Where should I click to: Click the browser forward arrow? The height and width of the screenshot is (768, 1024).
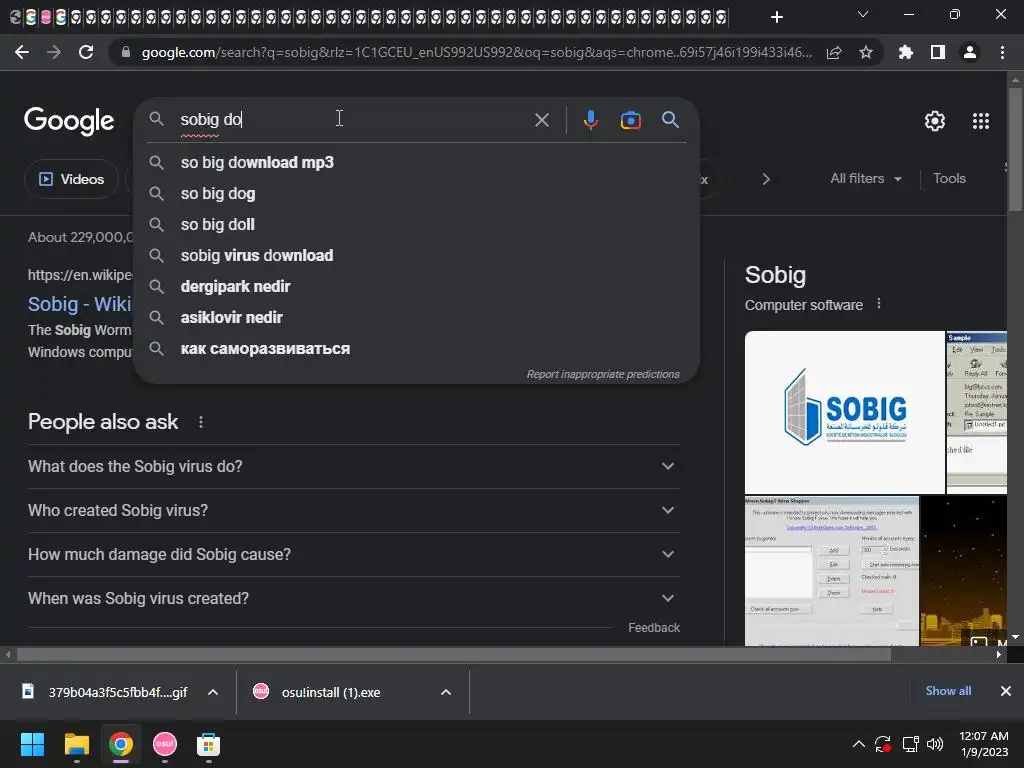point(54,52)
